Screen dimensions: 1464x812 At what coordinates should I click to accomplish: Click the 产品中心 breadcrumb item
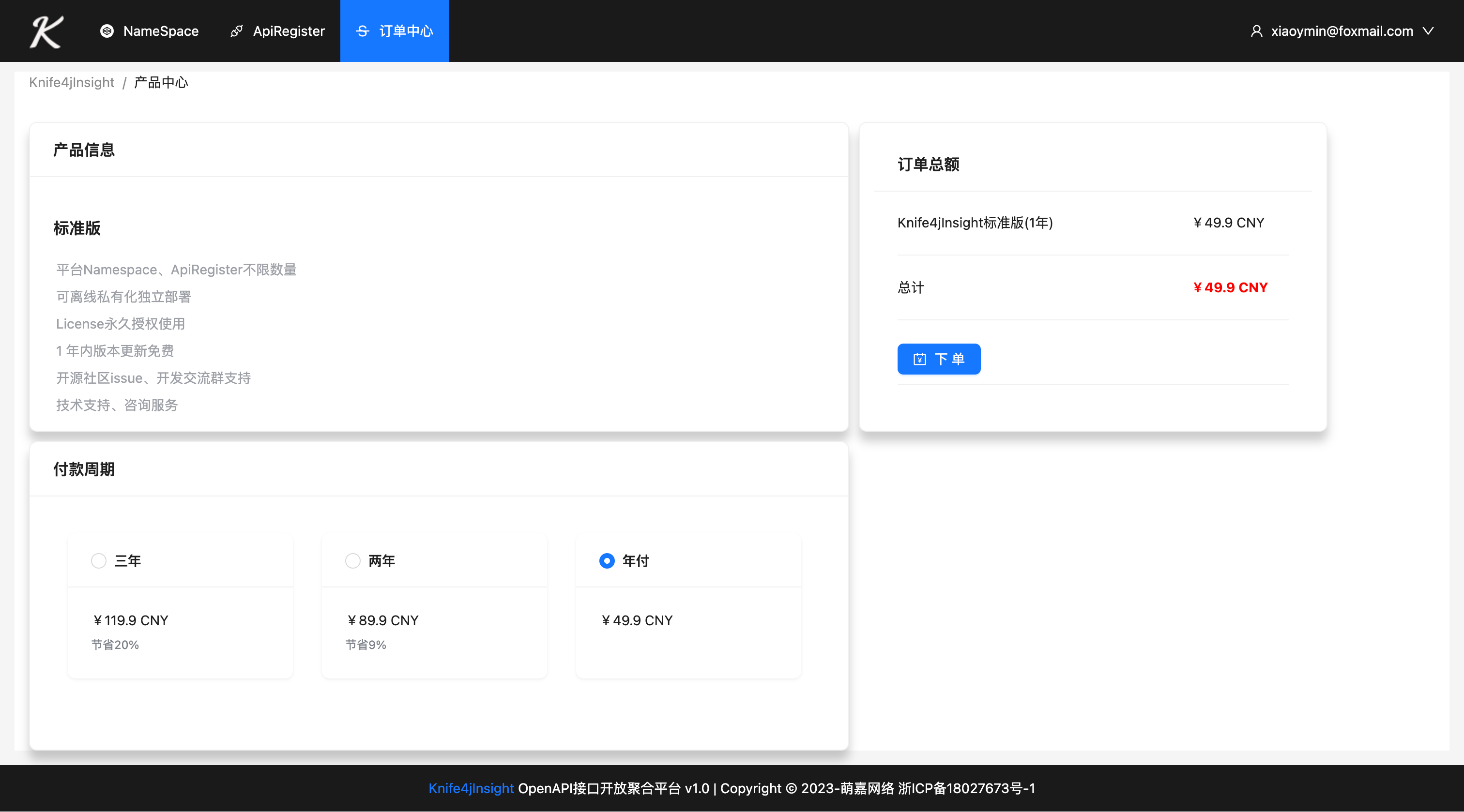coord(161,82)
